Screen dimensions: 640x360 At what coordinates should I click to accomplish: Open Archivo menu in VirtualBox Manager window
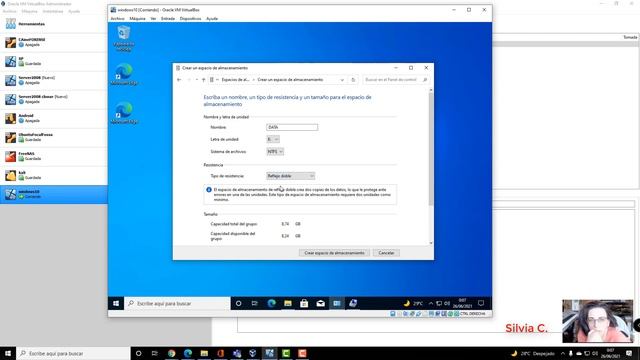pos(9,11)
